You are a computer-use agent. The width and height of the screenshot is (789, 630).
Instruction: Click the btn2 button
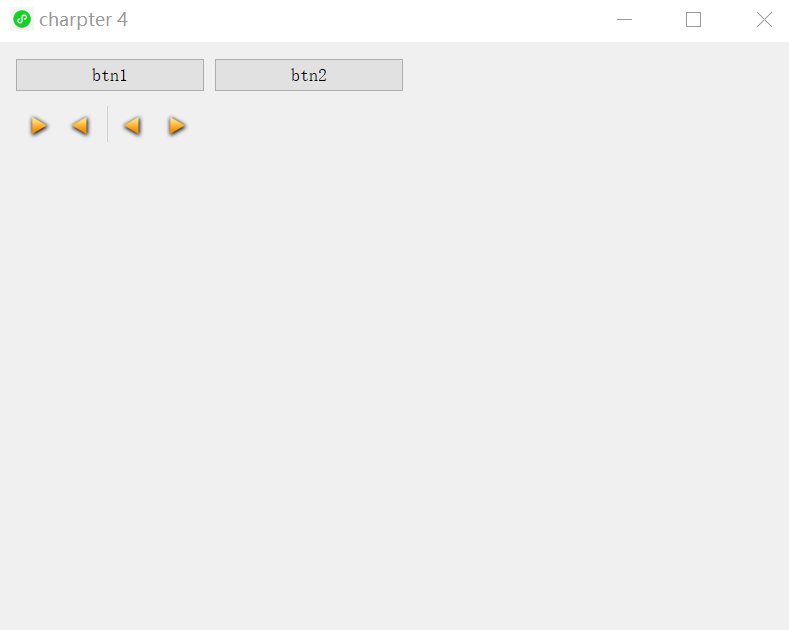309,75
